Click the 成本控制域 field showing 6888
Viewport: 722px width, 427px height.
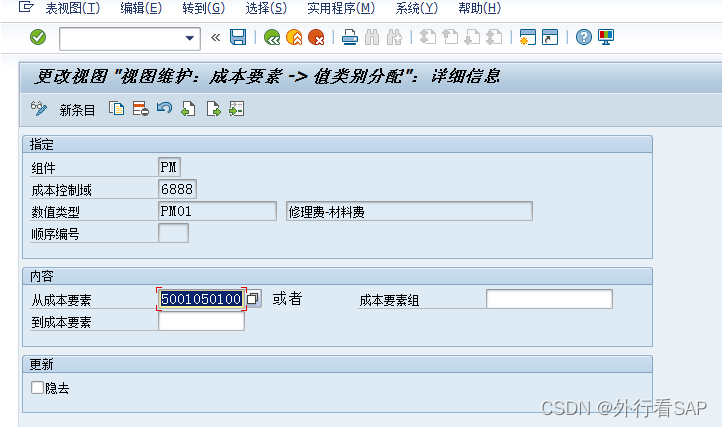(177, 189)
